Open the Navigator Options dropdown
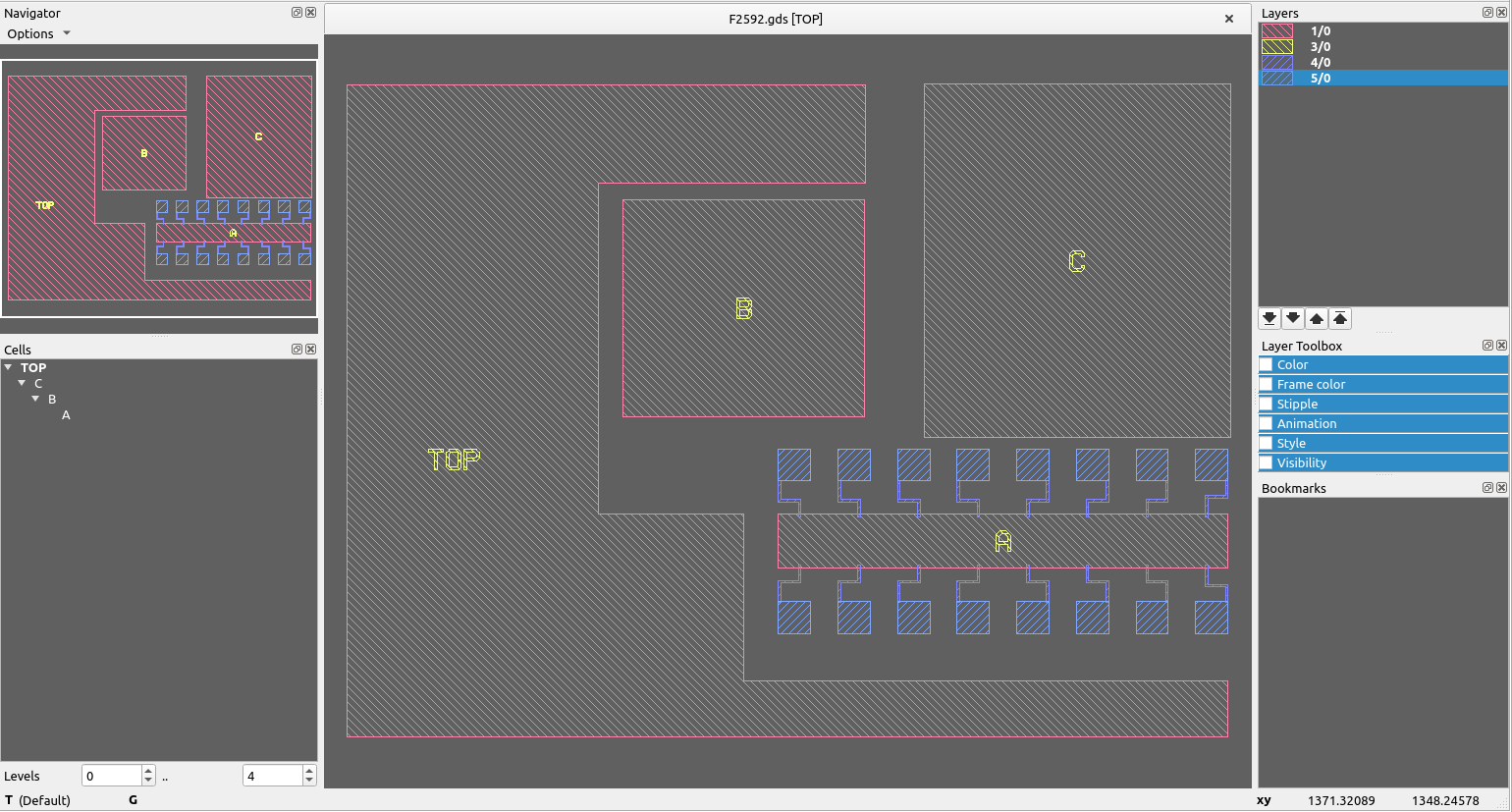1512x812 pixels. (39, 33)
